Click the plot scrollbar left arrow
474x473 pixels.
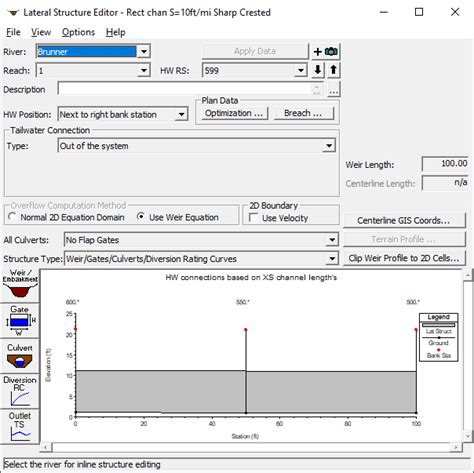(x=46, y=447)
